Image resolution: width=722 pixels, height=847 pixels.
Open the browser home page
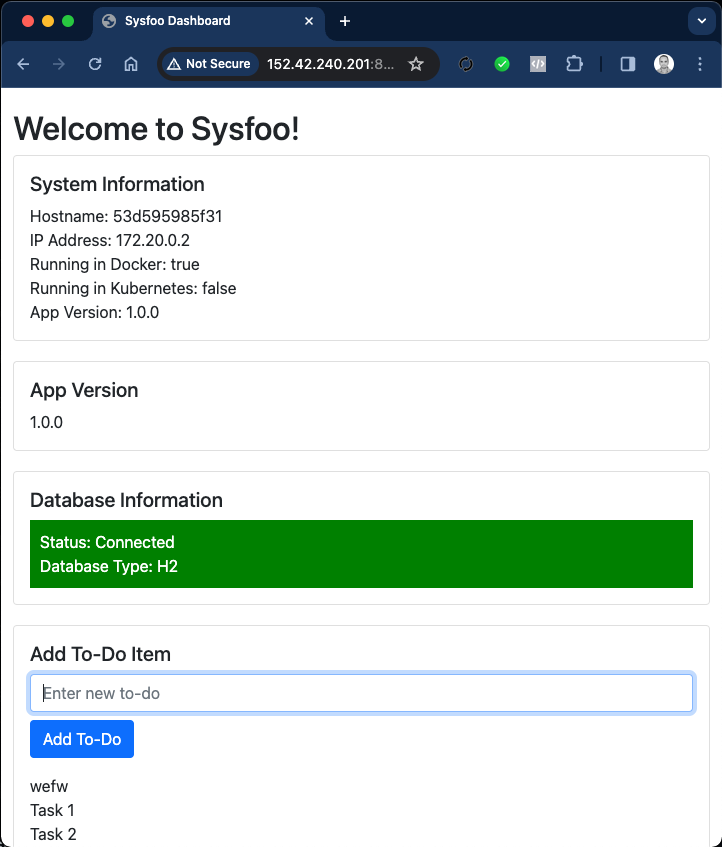click(131, 64)
